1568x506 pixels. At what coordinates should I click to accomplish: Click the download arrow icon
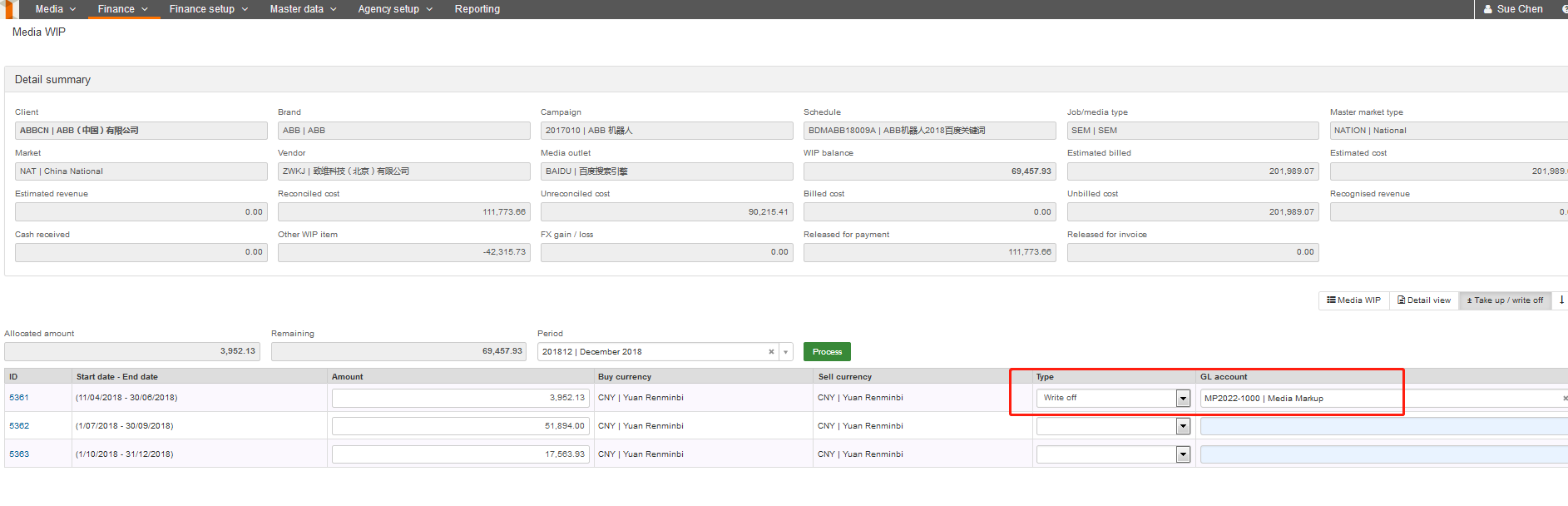(x=1561, y=300)
